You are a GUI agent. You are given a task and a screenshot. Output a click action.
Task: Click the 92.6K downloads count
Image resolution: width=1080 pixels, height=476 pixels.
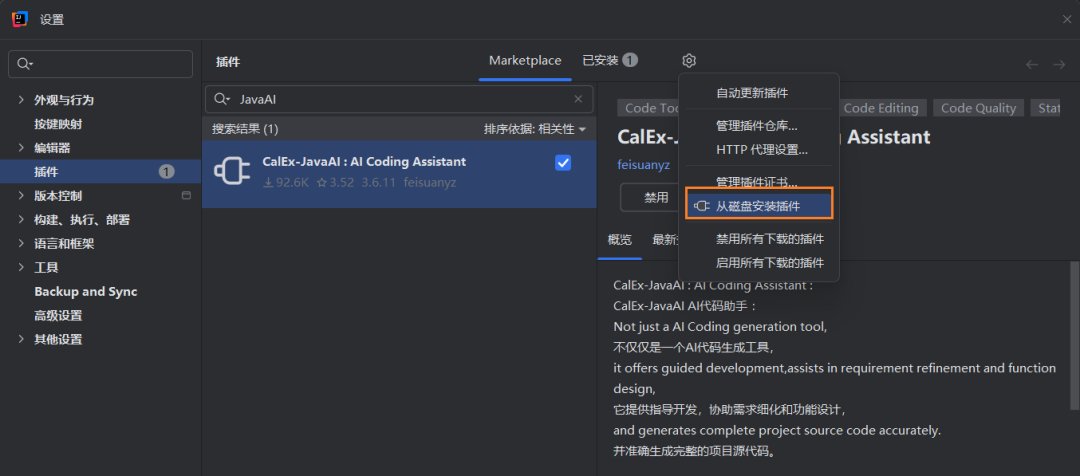286,183
